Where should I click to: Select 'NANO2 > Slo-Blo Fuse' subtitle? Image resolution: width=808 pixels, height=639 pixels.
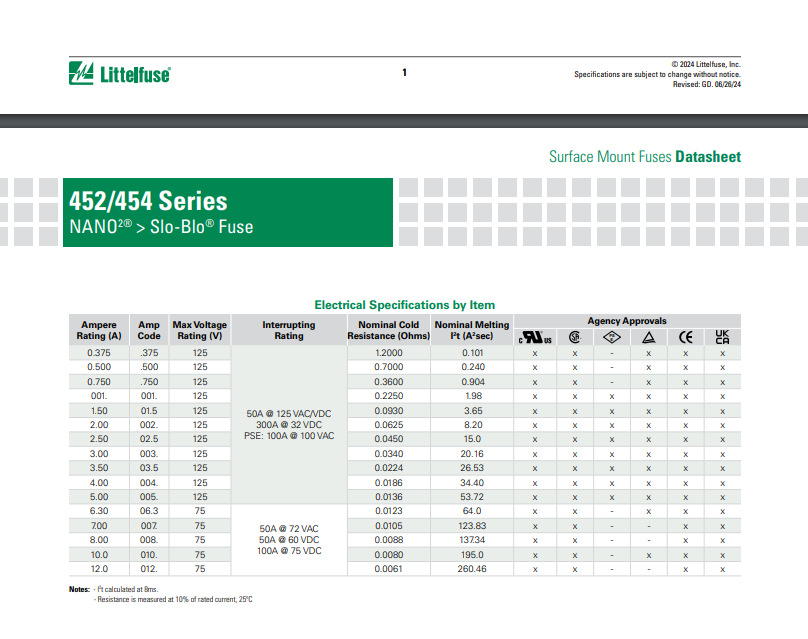[x=161, y=227]
